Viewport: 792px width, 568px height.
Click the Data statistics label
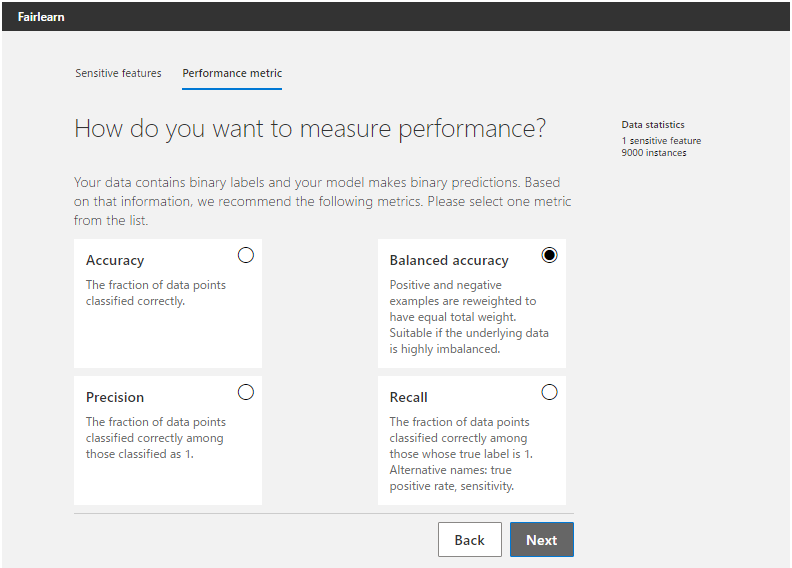point(653,125)
